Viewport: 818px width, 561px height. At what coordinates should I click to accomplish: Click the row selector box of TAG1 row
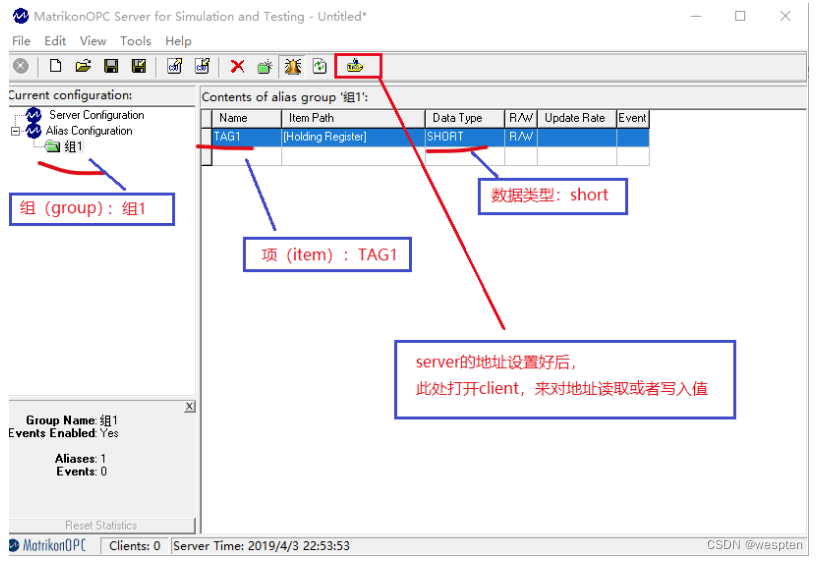point(207,137)
